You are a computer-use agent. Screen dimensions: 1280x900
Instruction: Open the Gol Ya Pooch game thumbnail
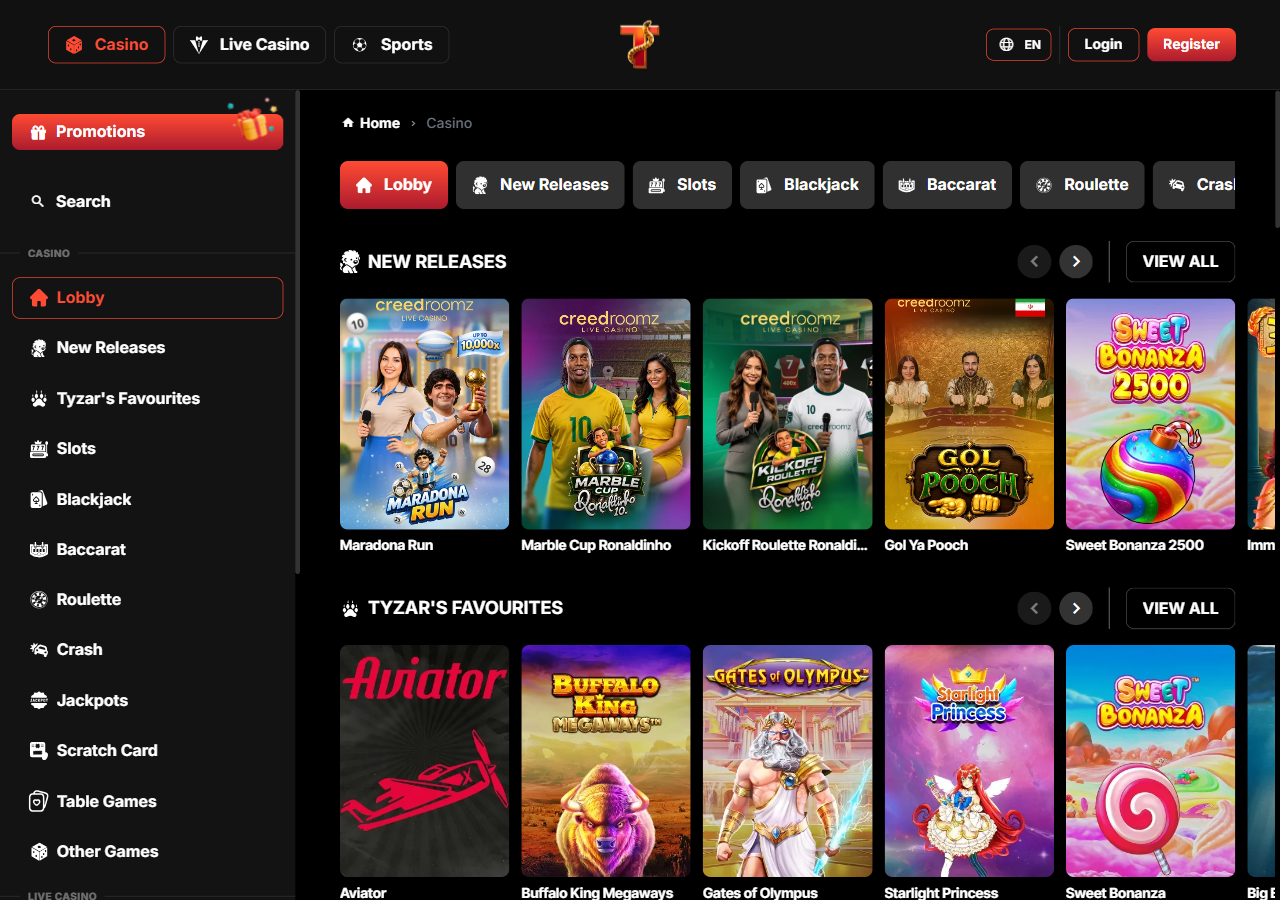(x=969, y=414)
